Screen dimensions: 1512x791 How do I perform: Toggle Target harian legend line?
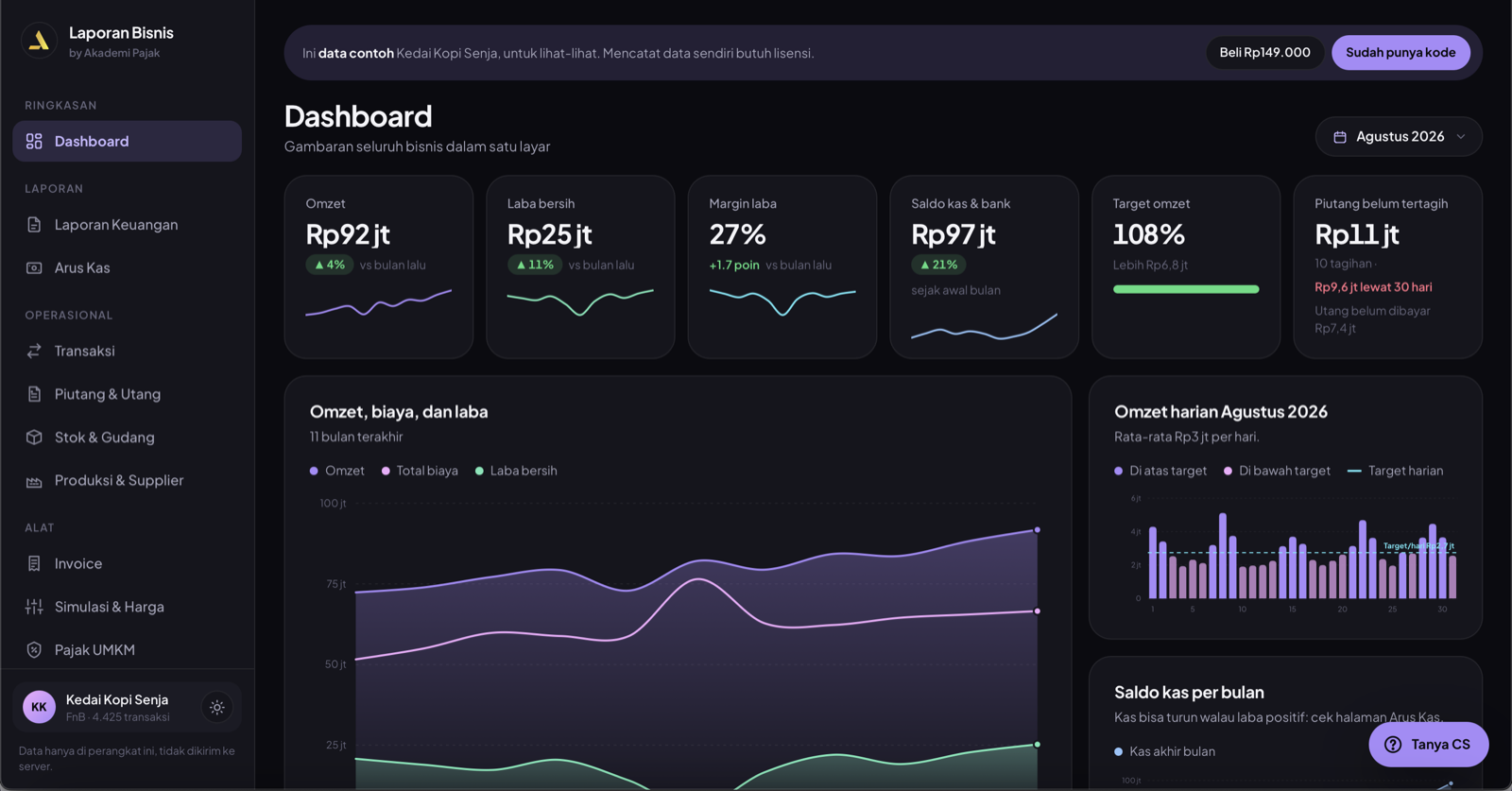tap(1395, 471)
